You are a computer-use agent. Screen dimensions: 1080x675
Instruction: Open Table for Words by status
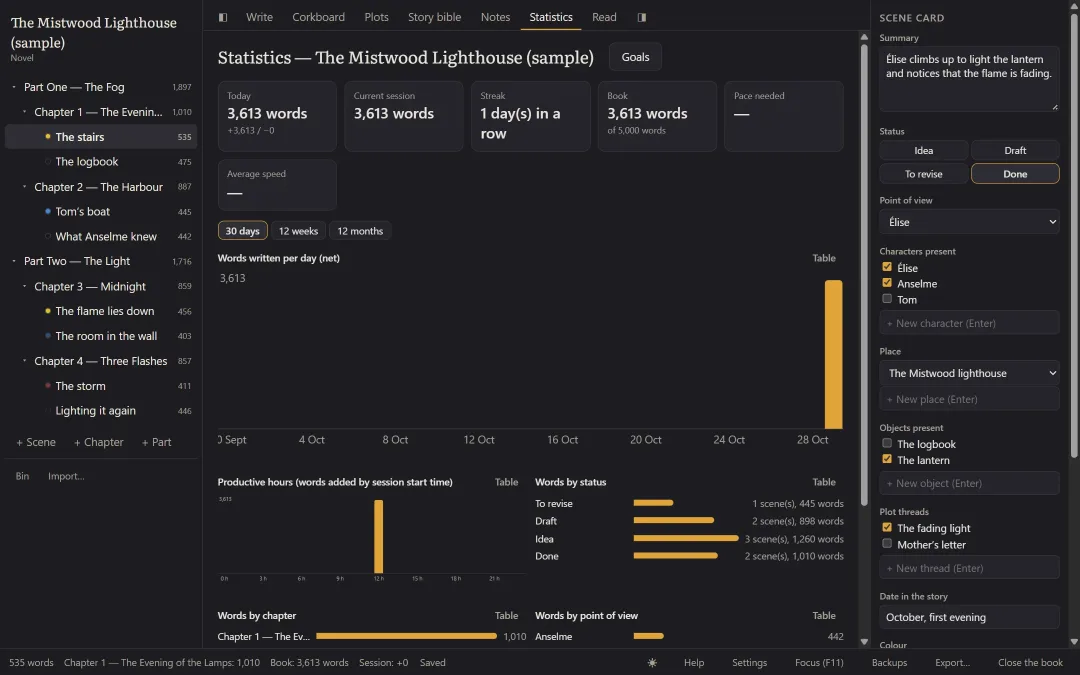click(824, 482)
